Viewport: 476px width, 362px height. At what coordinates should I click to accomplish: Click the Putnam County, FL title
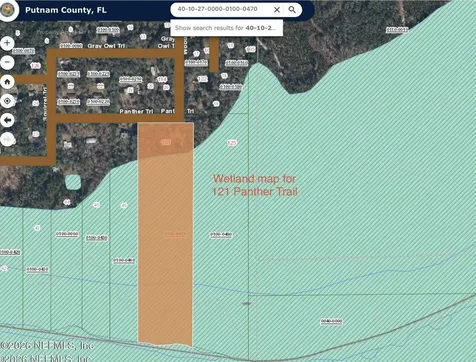66,10
